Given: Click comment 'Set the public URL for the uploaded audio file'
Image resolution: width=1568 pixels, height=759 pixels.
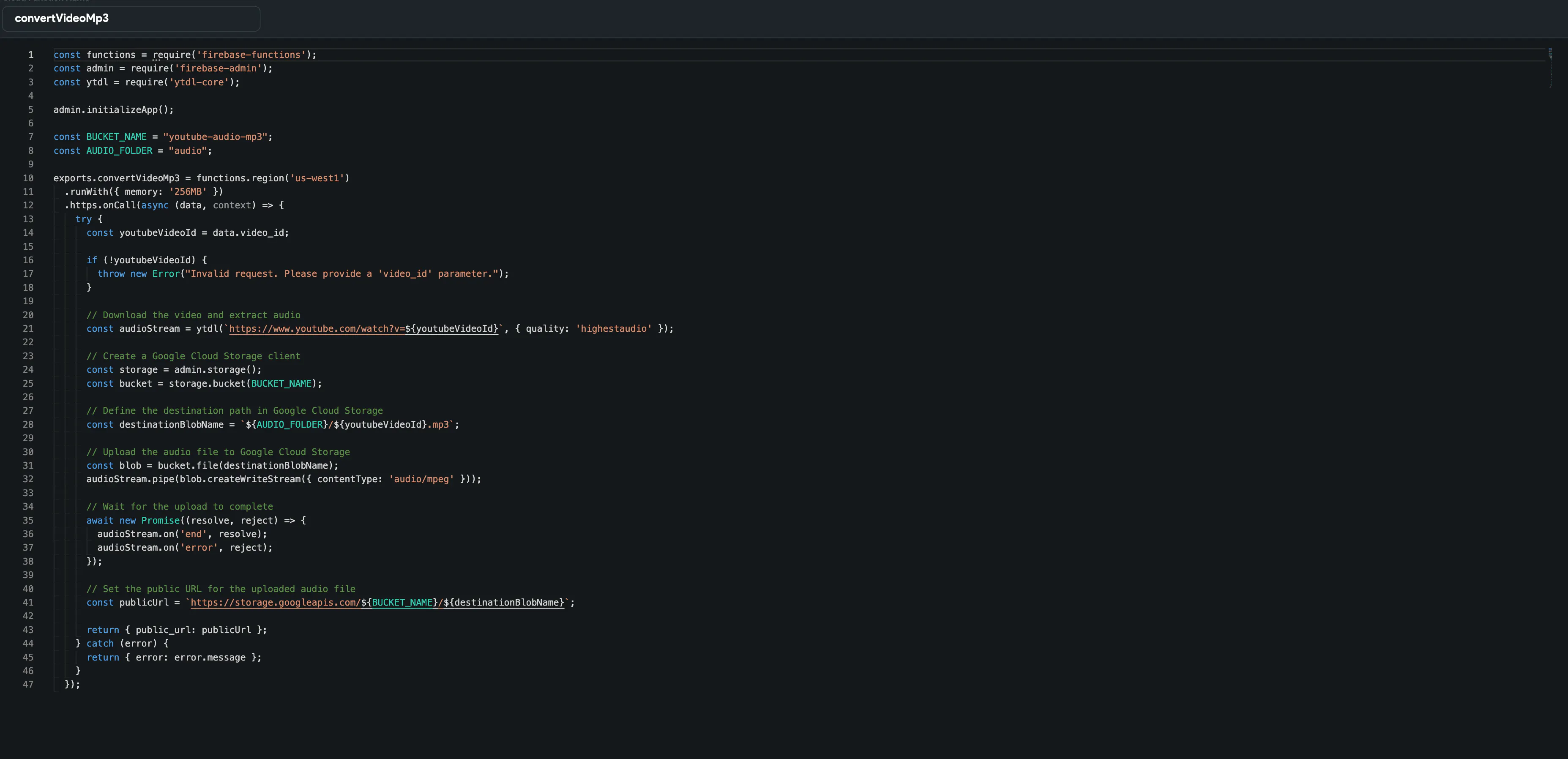Looking at the screenshot, I should pyautogui.click(x=220, y=589).
